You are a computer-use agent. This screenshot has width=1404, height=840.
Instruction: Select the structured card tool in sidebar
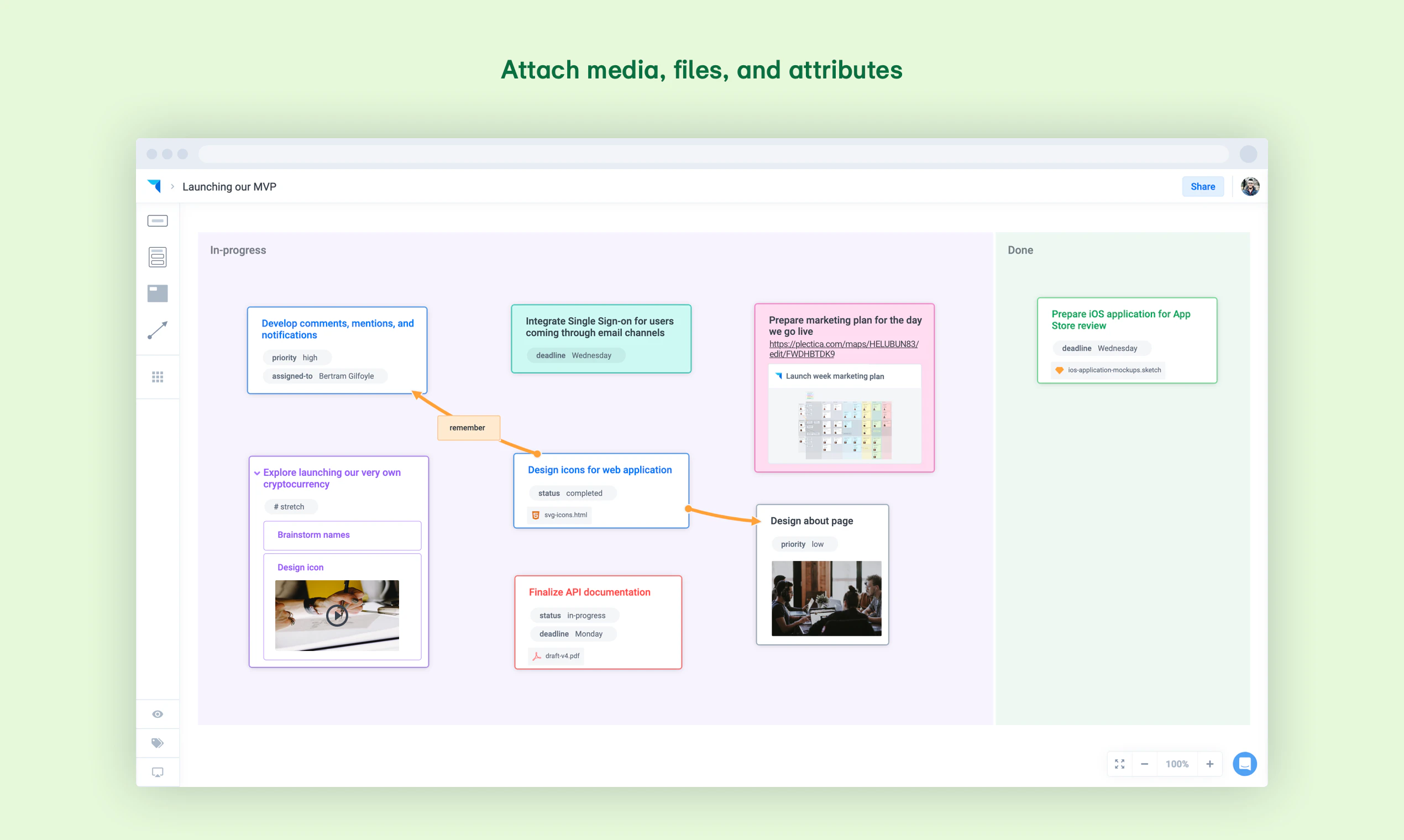(x=158, y=256)
